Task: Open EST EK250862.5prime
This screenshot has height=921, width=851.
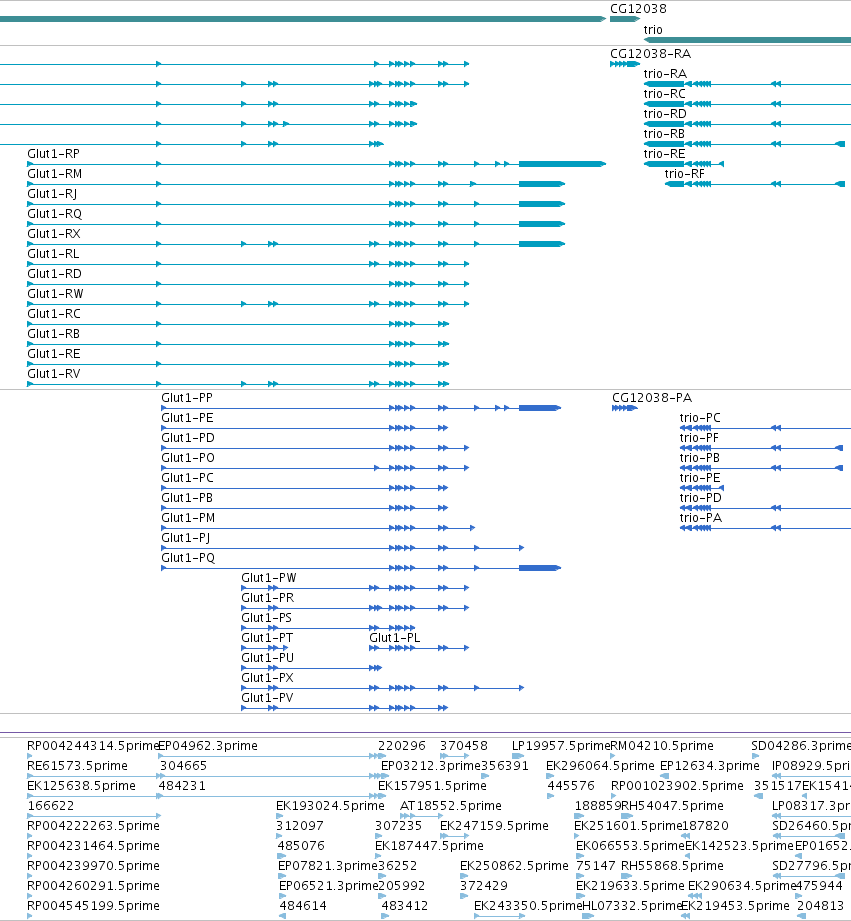Action: tap(514, 865)
